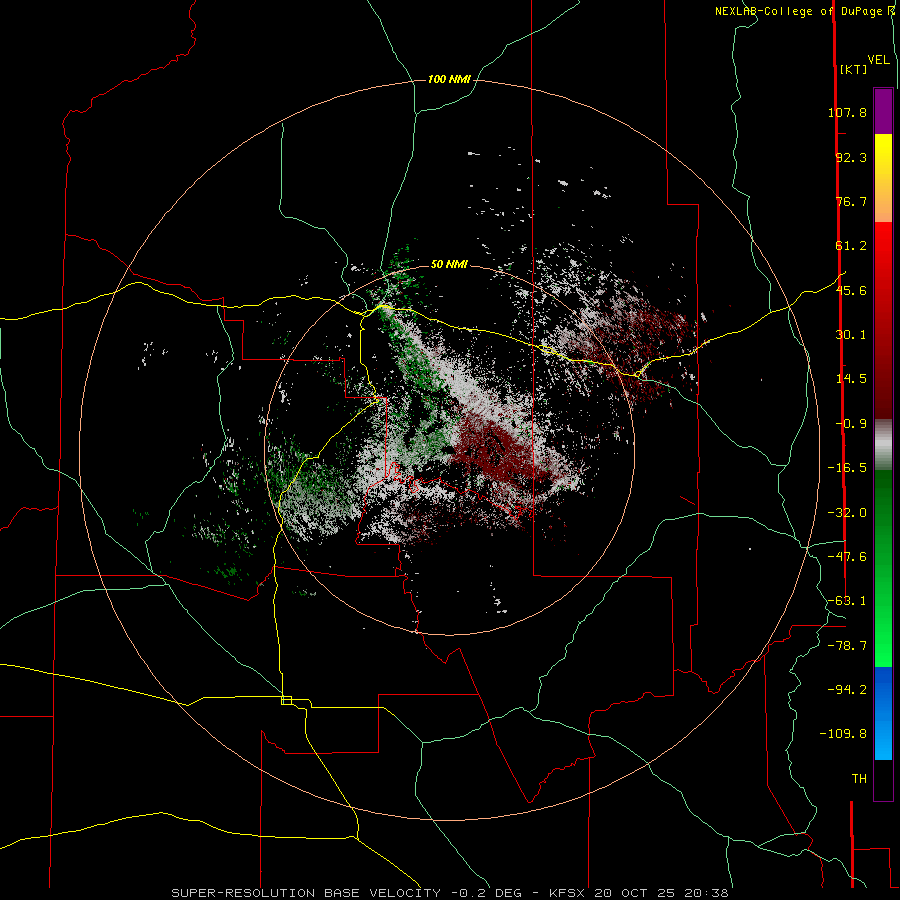Pick the purple segment of the color bar

point(883,111)
